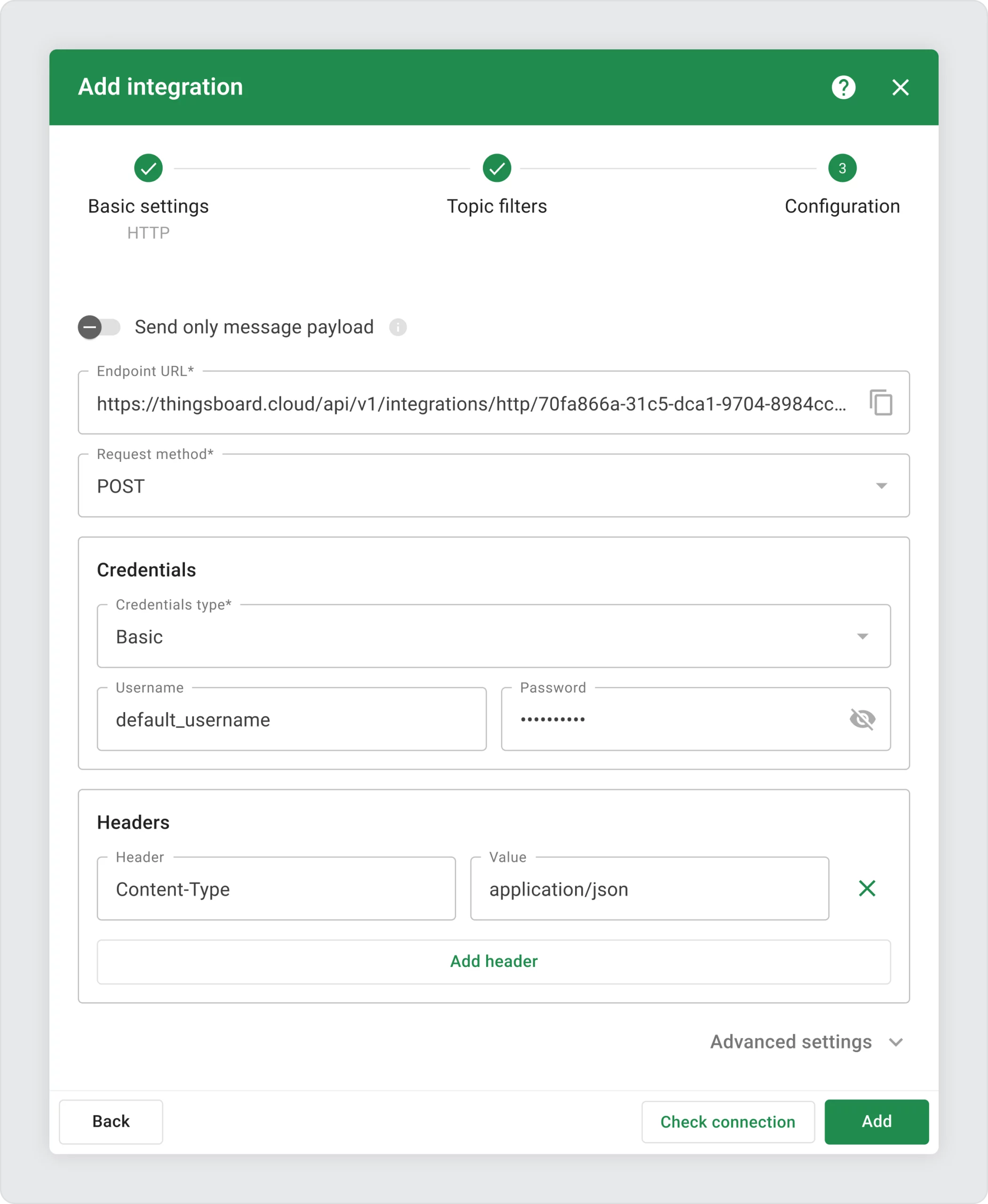Click the green Add button

tap(876, 1121)
